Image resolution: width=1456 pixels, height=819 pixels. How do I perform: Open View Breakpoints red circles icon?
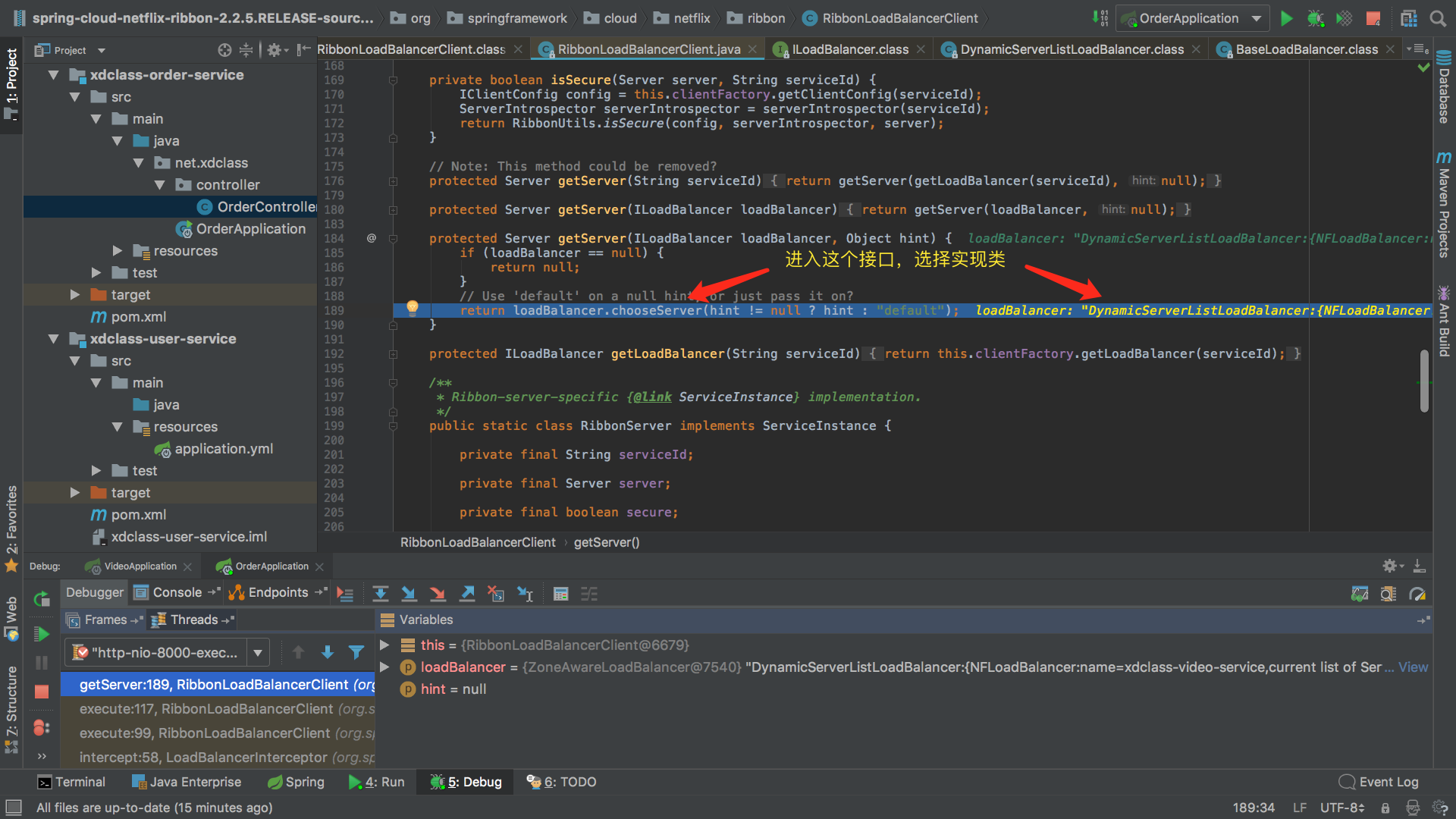(42, 728)
